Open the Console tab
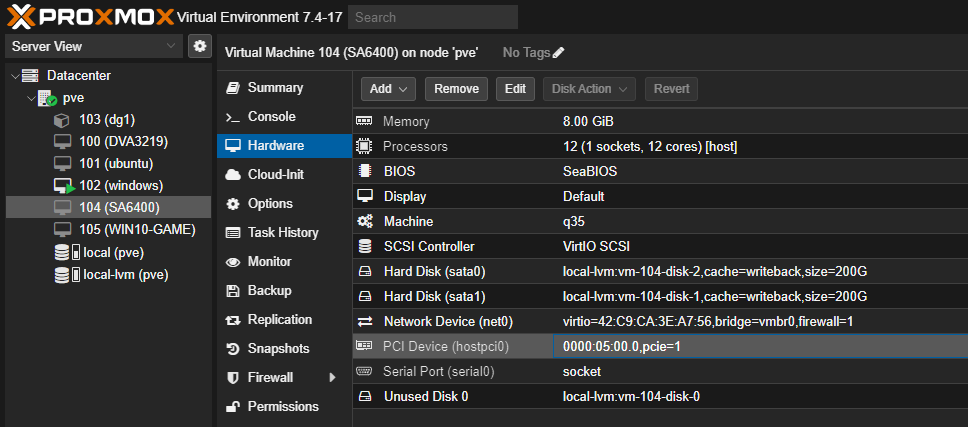 (284, 117)
